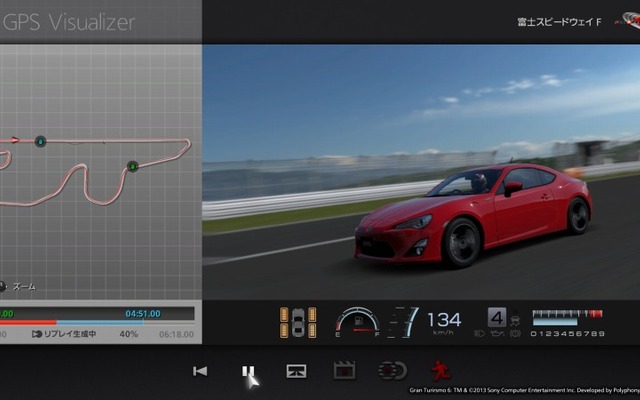
Task: Select the green marker near the hairpin
Action: (x=133, y=166)
